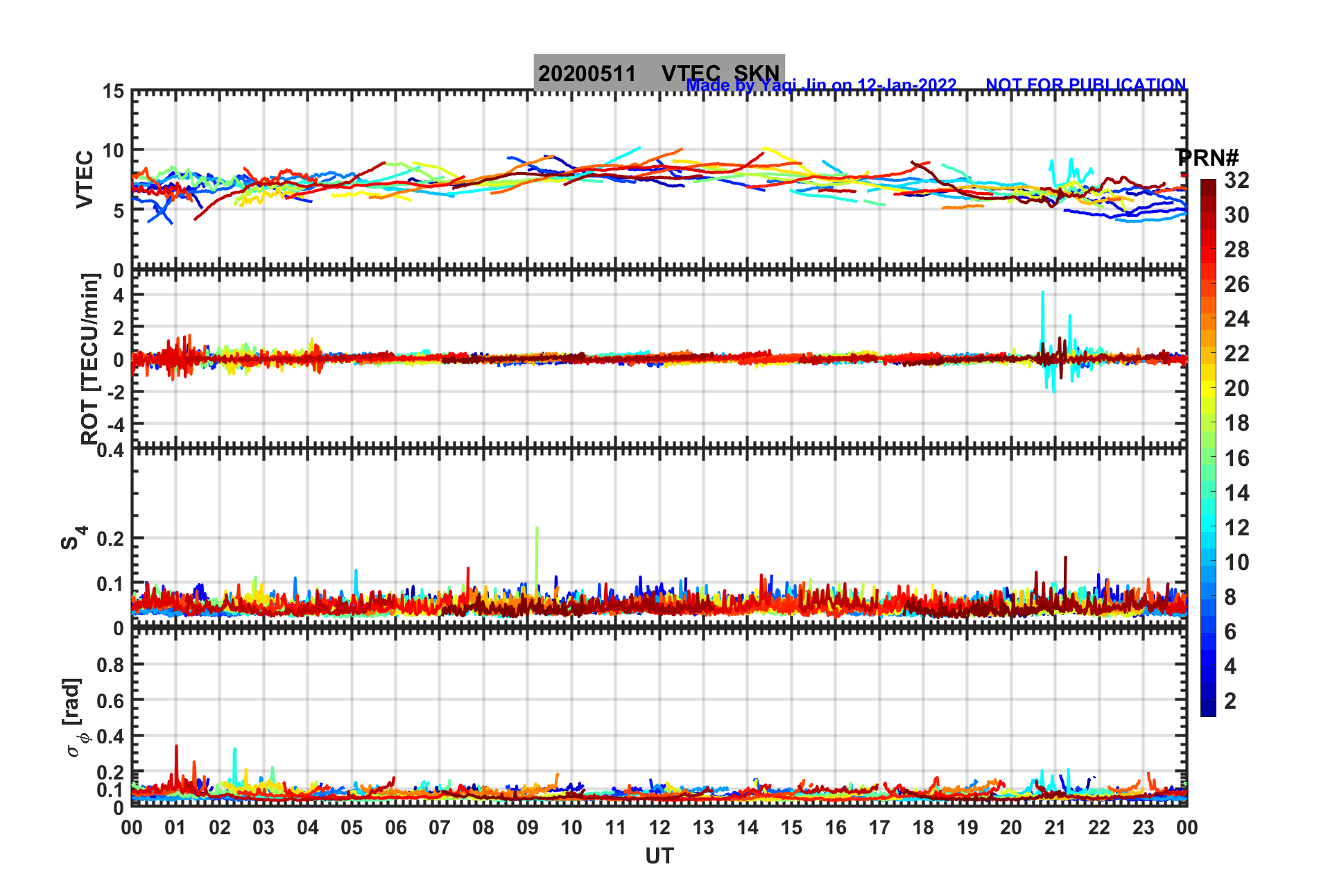Click the VTEC axis tick value '15'
1319x896 pixels.
pos(114,92)
